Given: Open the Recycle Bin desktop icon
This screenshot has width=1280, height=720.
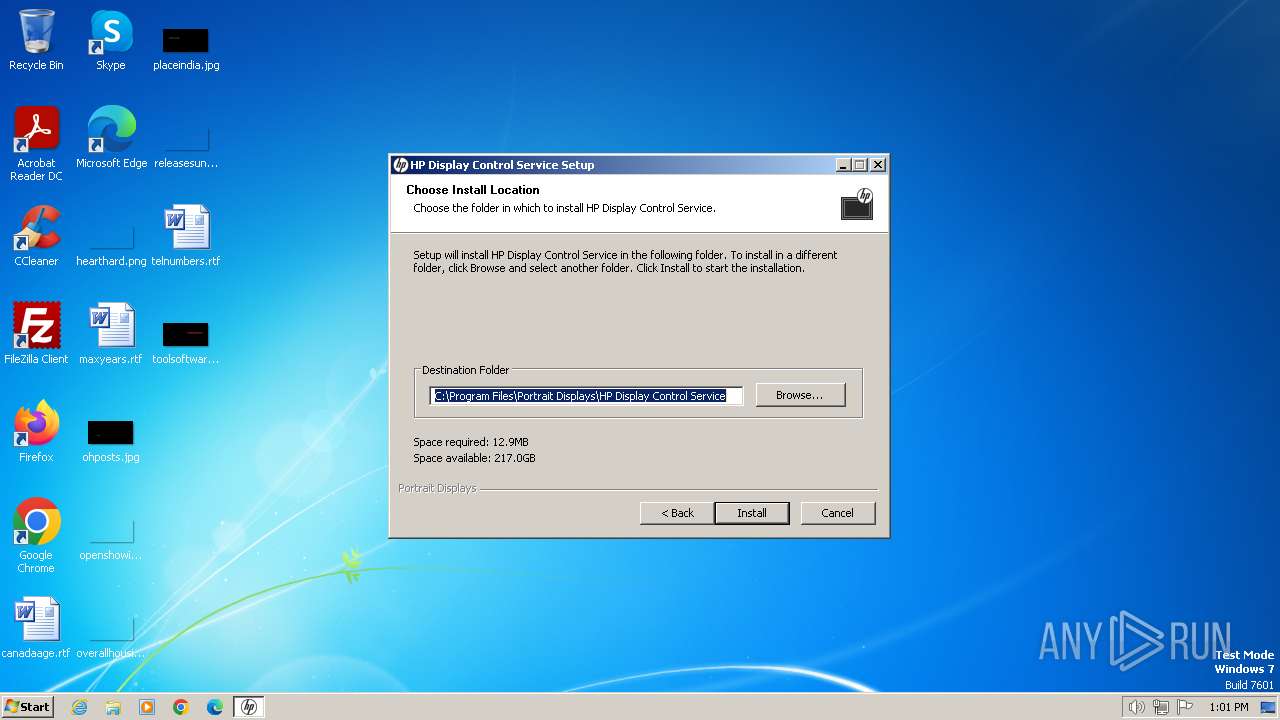Looking at the screenshot, I should pos(36,40).
